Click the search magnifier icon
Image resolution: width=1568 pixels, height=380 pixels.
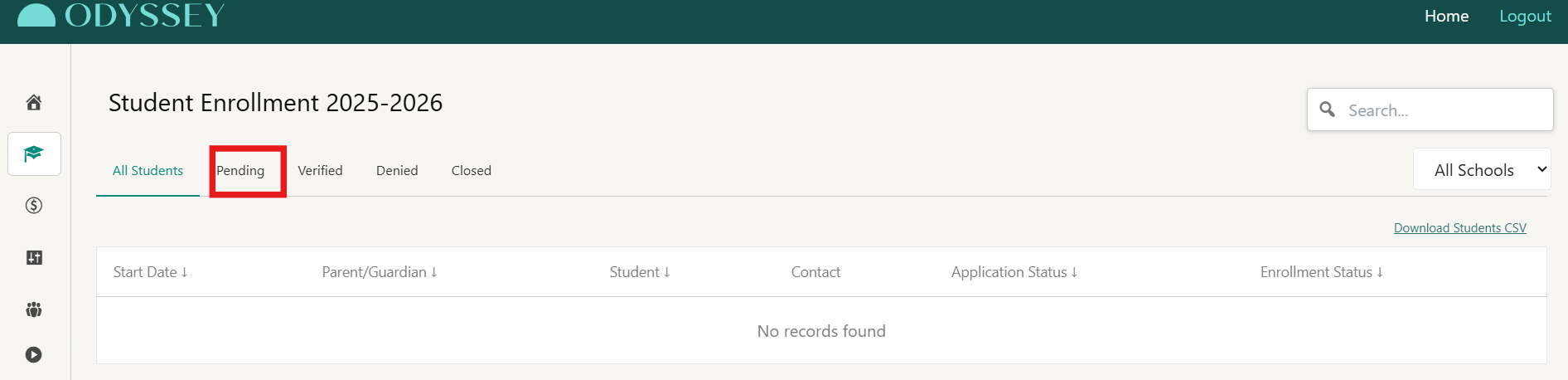tap(1327, 110)
